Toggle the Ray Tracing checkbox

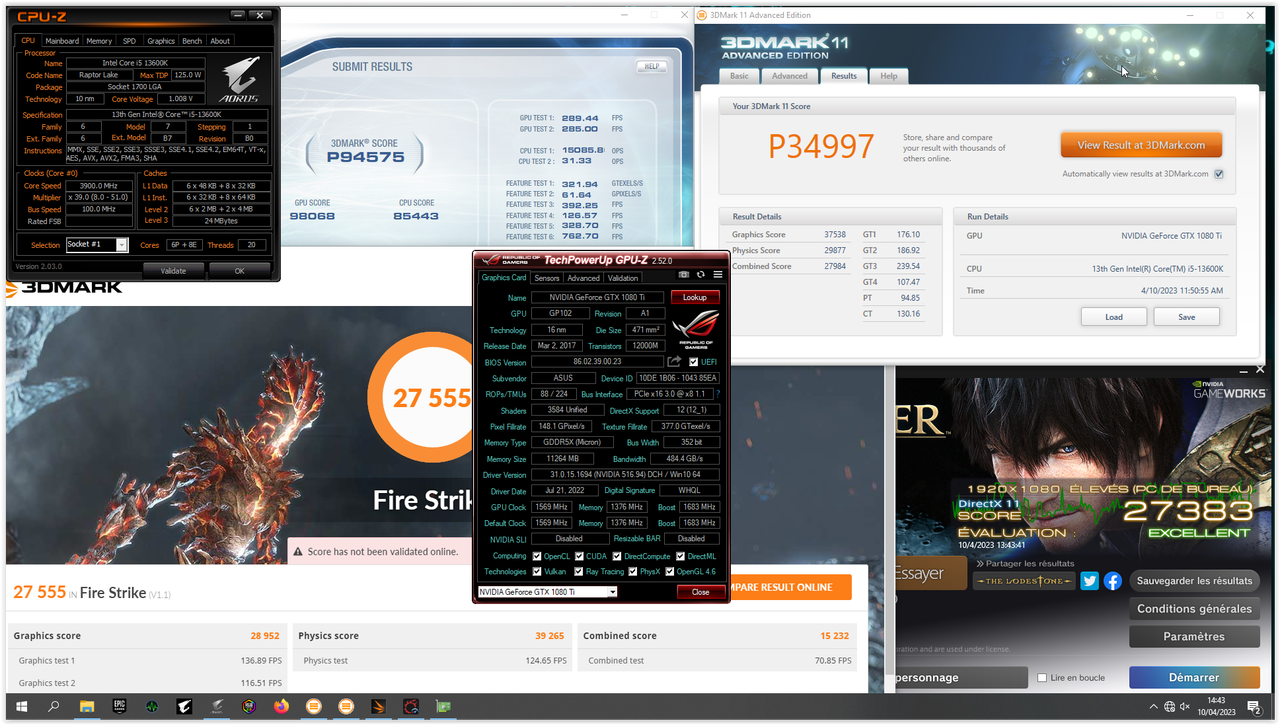pyautogui.click(x=580, y=572)
